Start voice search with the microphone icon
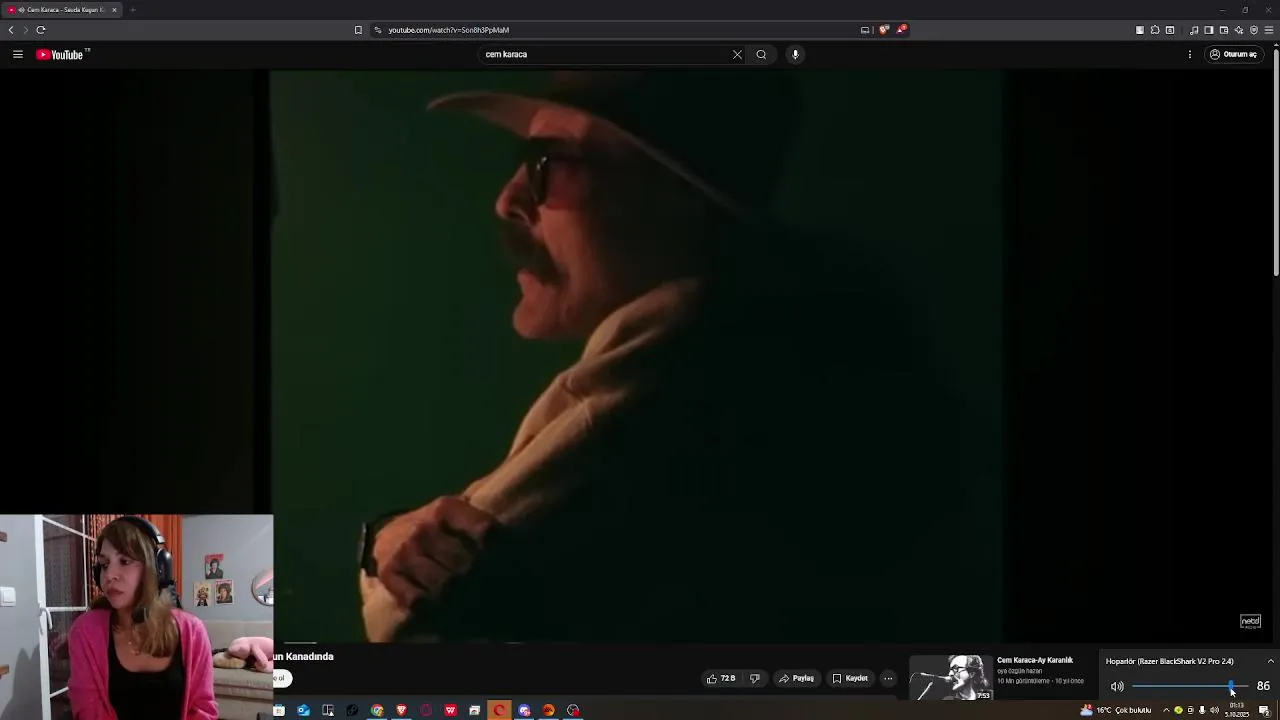This screenshot has height=720, width=1280. 795,54
